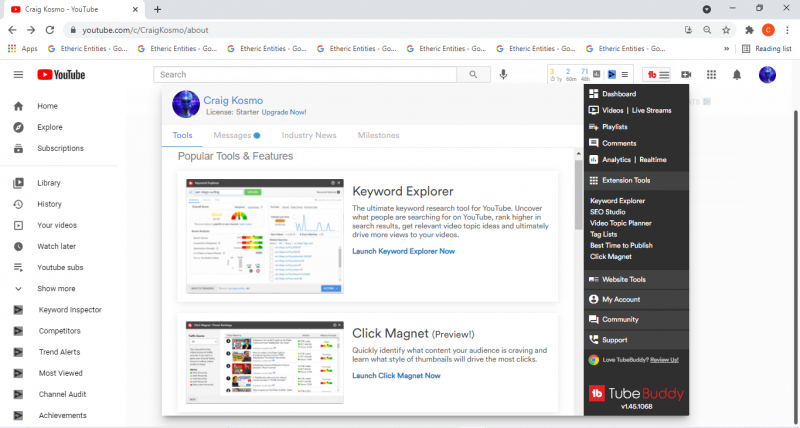Switch to the Industry News tab
The height and width of the screenshot is (428, 800).
(309, 135)
